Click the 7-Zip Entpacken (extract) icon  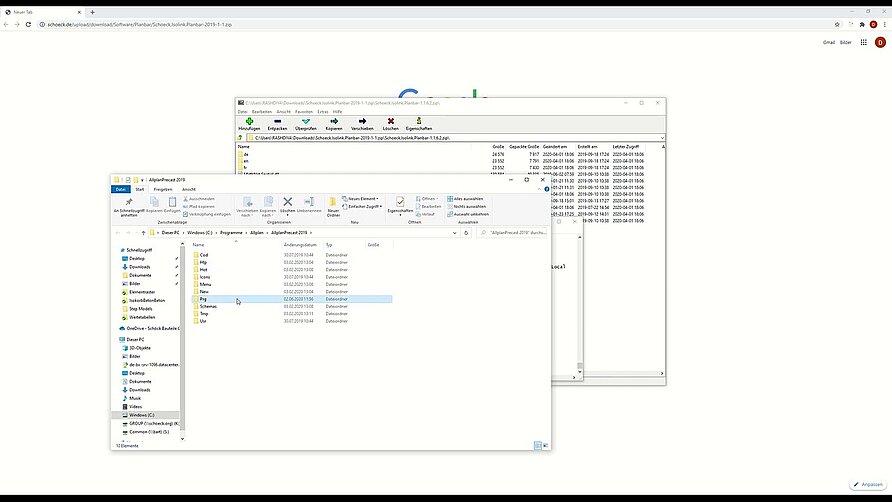pyautogui.click(x=277, y=121)
